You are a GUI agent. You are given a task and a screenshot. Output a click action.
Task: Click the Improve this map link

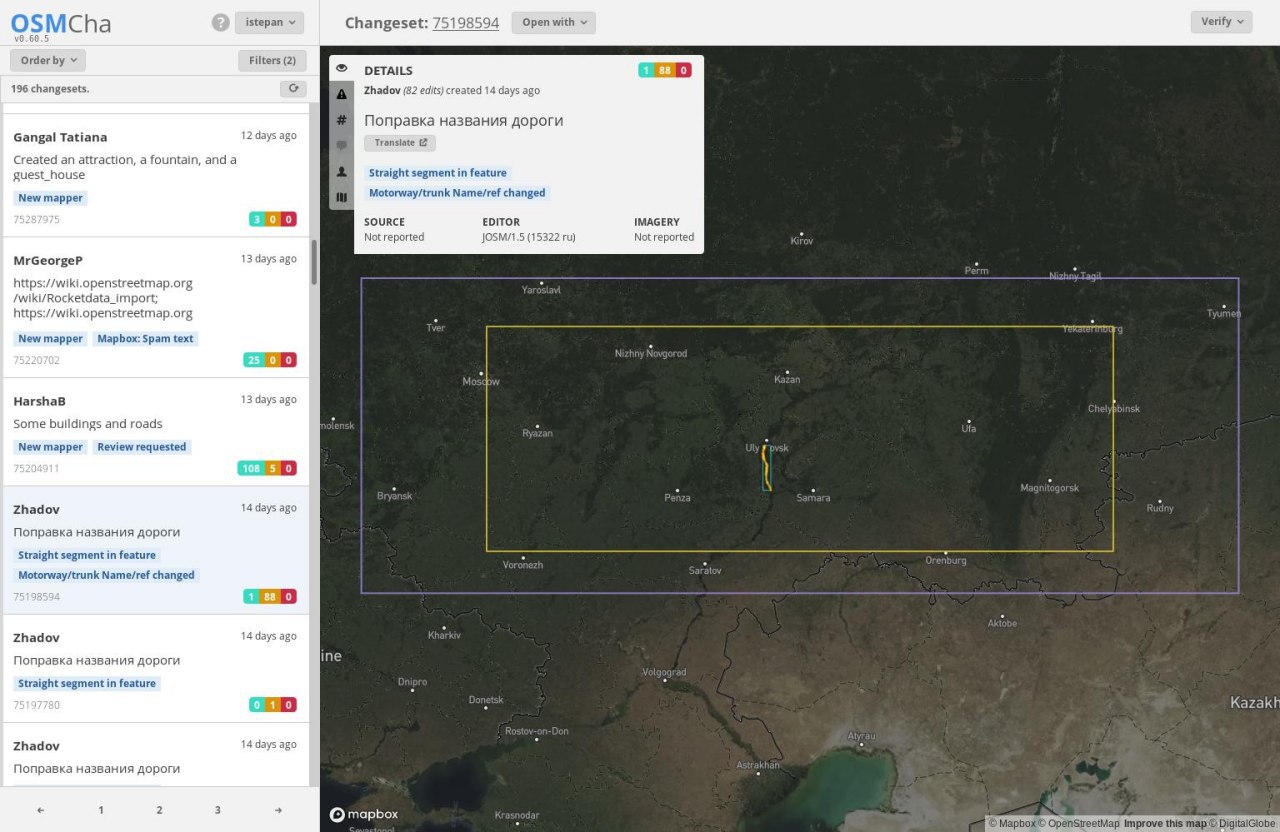pos(1164,824)
